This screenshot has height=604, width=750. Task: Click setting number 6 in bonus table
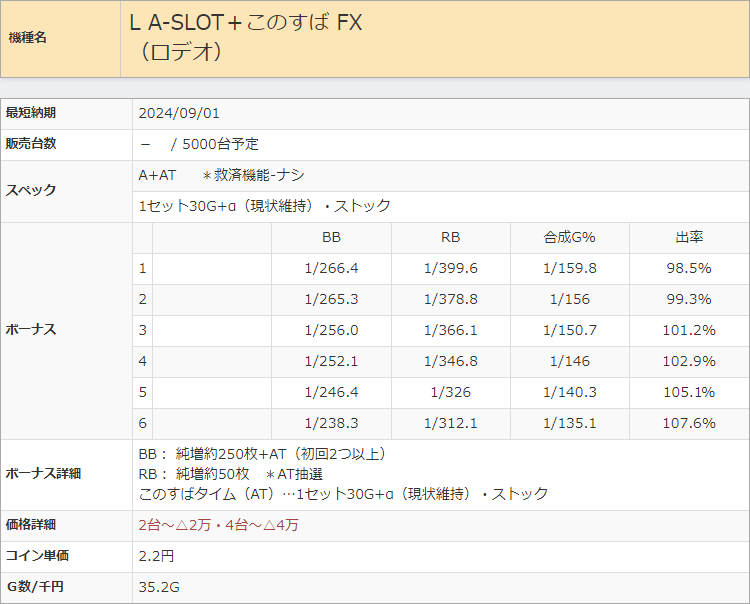coord(142,423)
